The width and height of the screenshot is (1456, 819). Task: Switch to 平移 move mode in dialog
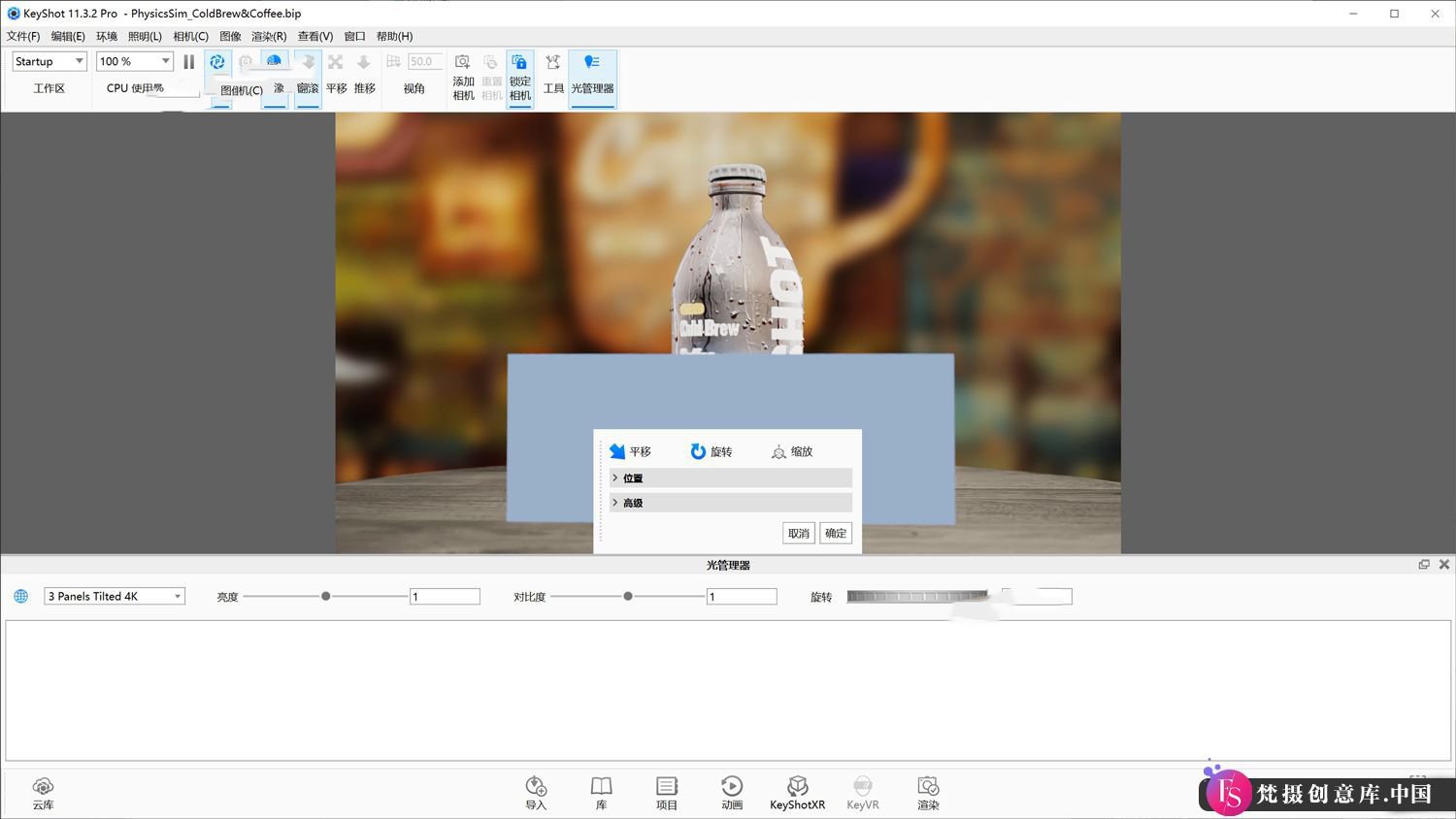(x=630, y=451)
